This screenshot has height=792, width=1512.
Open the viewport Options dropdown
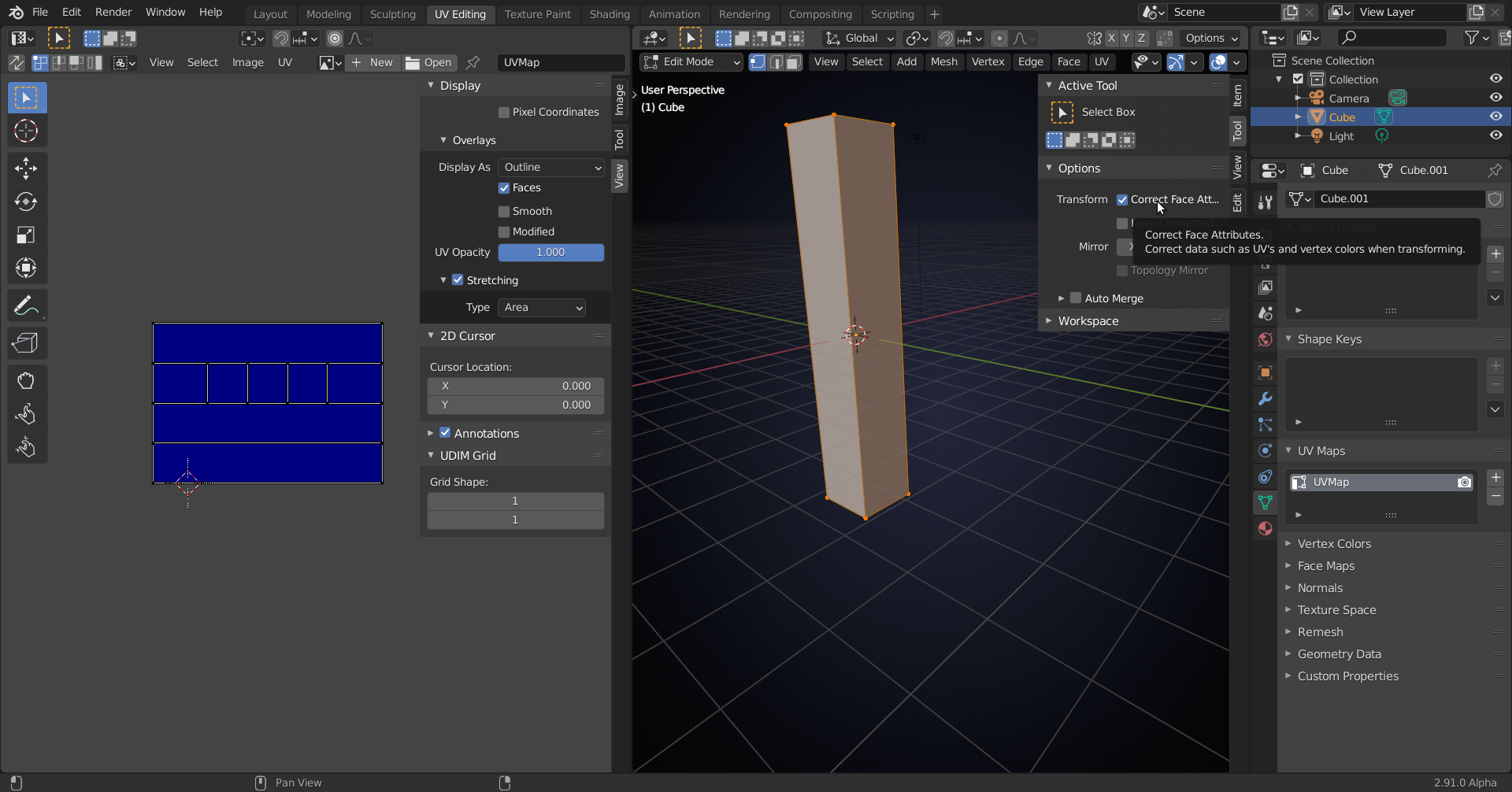pos(1210,39)
